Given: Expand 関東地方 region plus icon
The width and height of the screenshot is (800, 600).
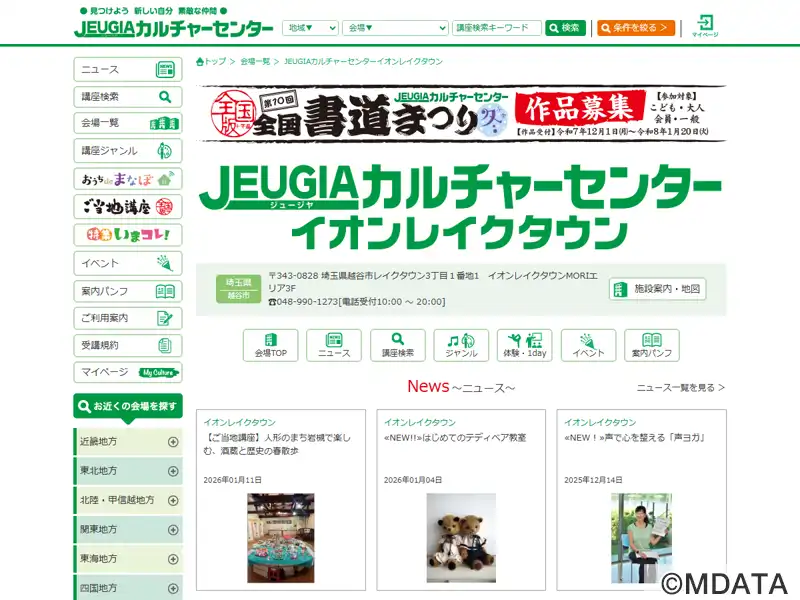Looking at the screenshot, I should 173,530.
